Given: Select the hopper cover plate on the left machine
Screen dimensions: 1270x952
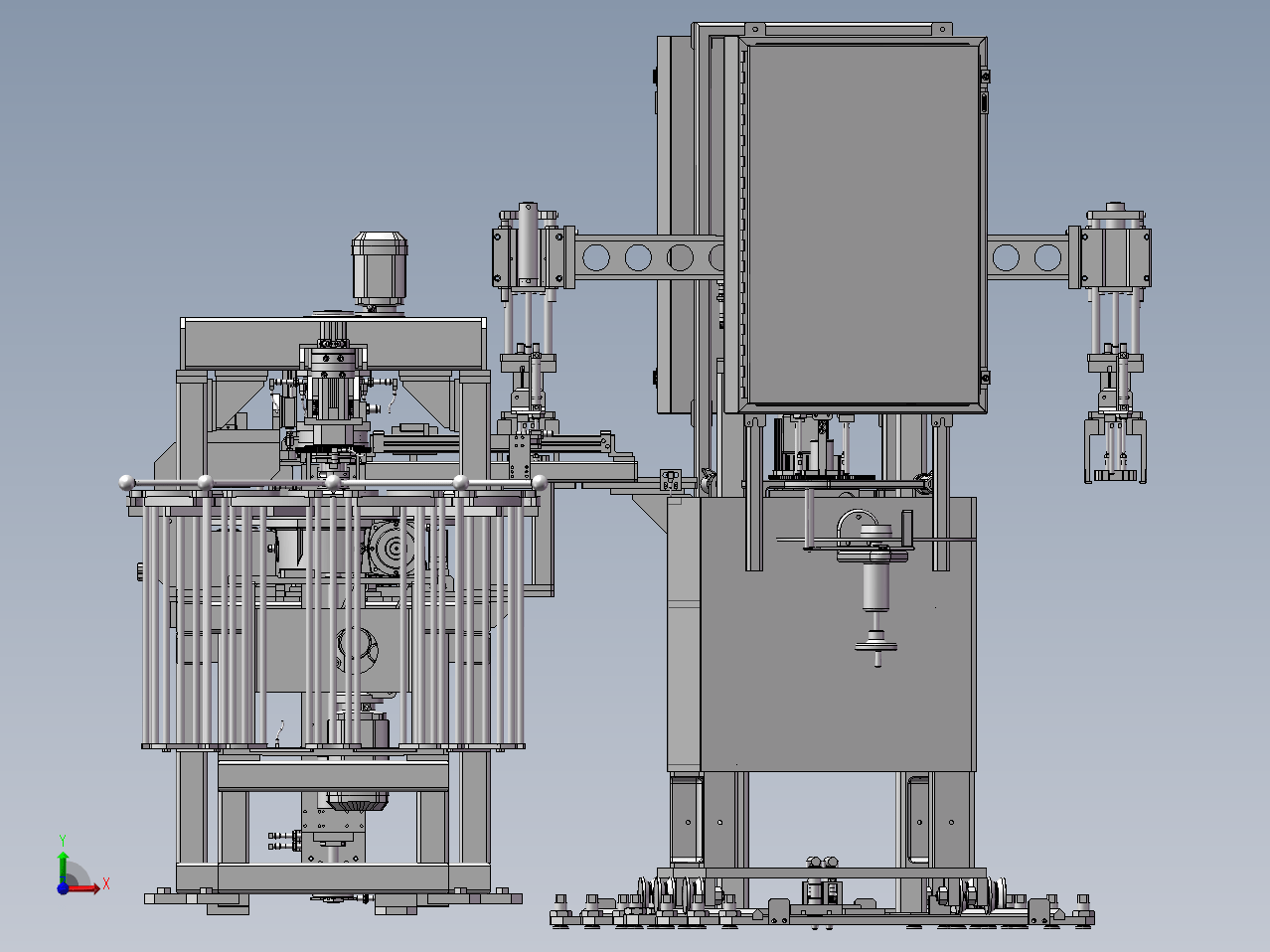Looking at the screenshot, I should coord(333,344).
